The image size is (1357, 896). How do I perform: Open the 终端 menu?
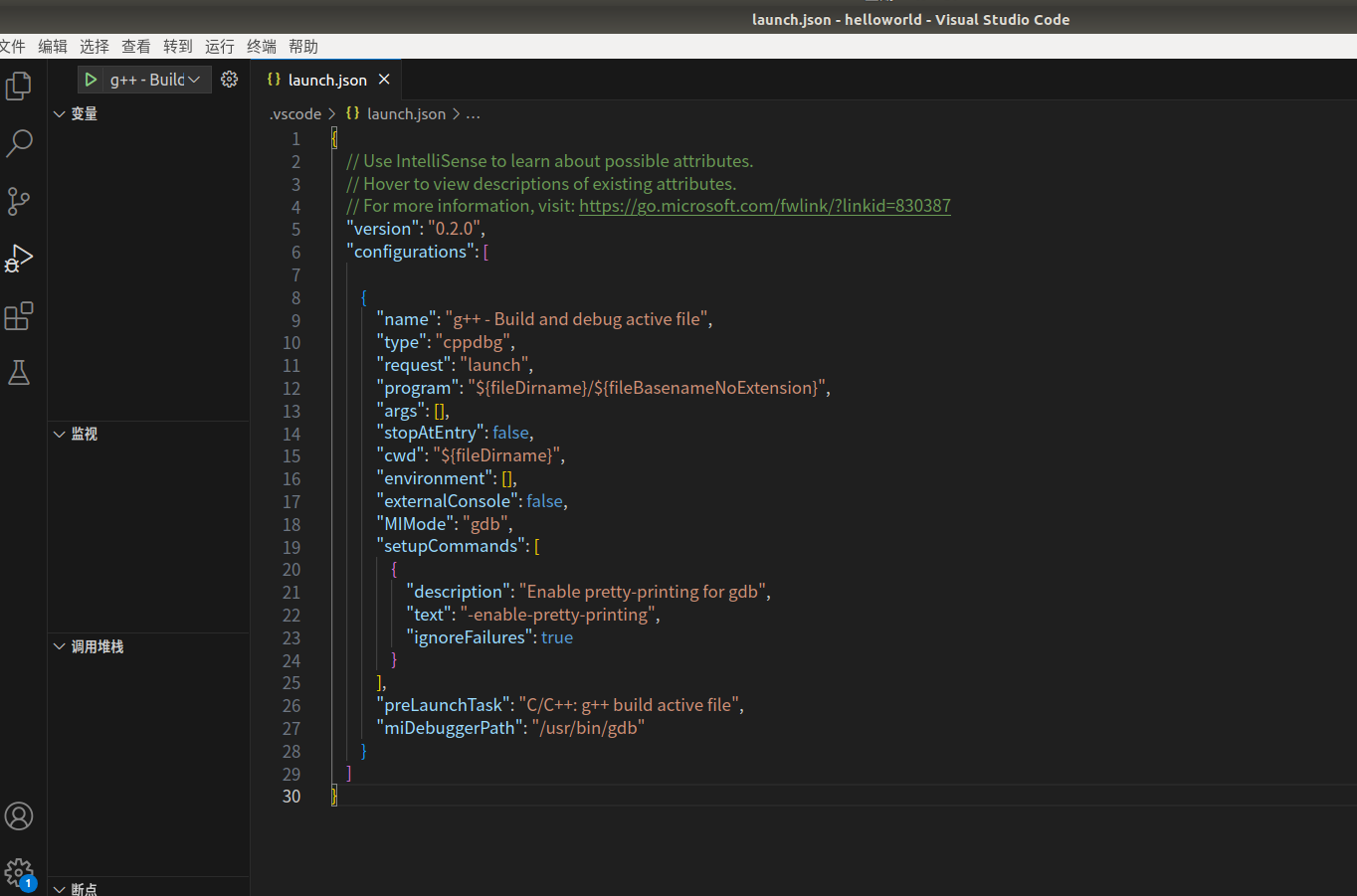coord(262,47)
